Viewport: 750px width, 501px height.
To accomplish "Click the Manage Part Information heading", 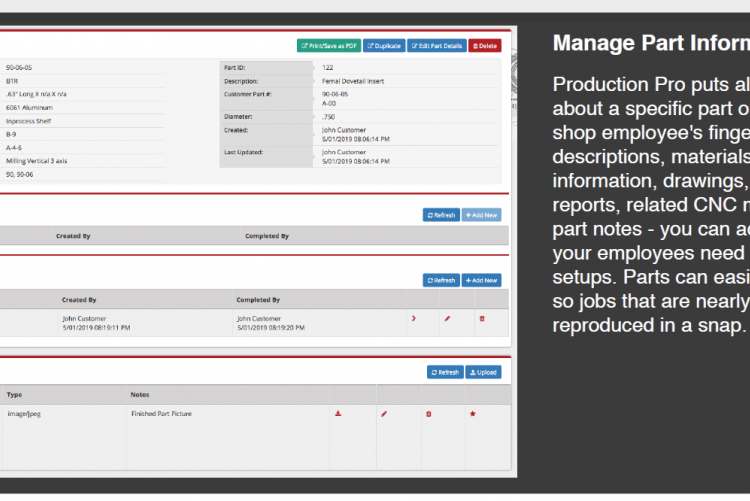I will tap(651, 43).
